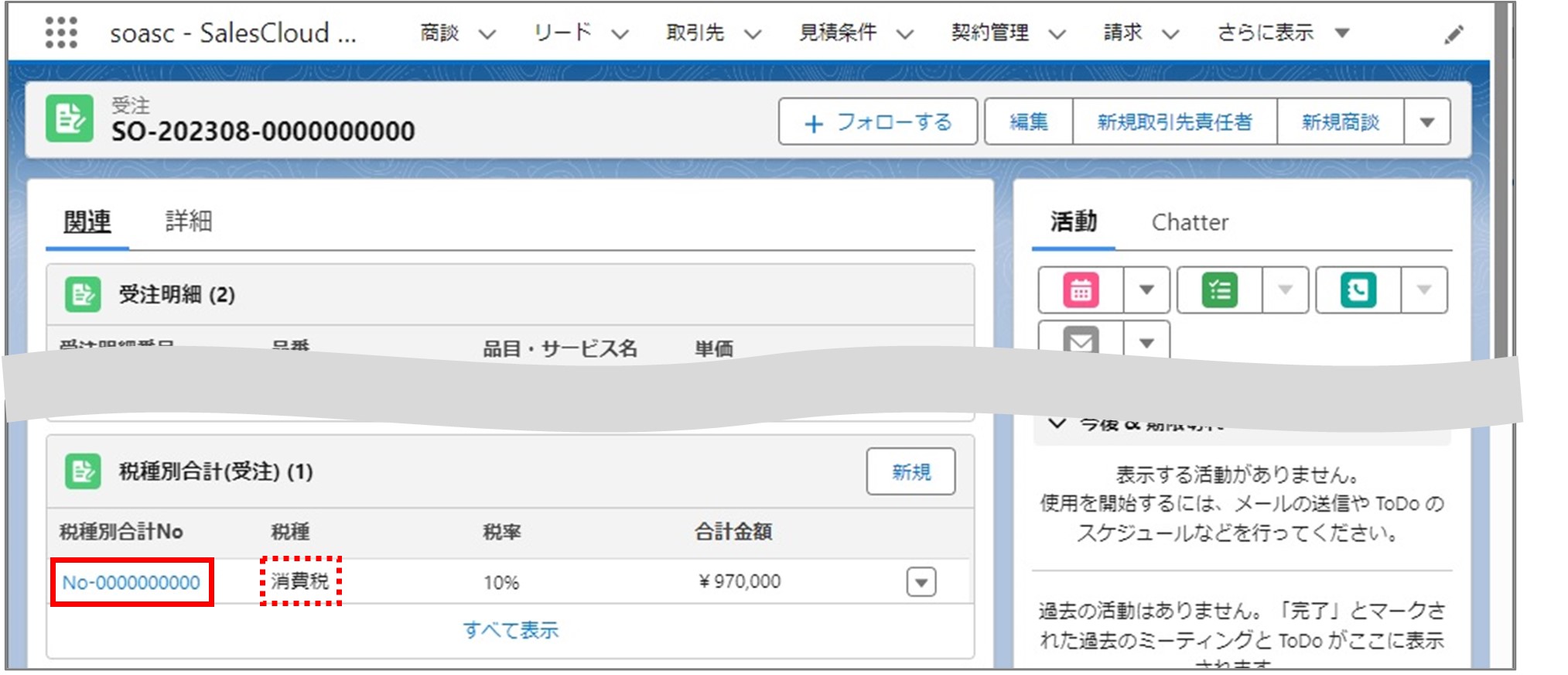
Task: Click the 消費税 cell
Action: (300, 581)
